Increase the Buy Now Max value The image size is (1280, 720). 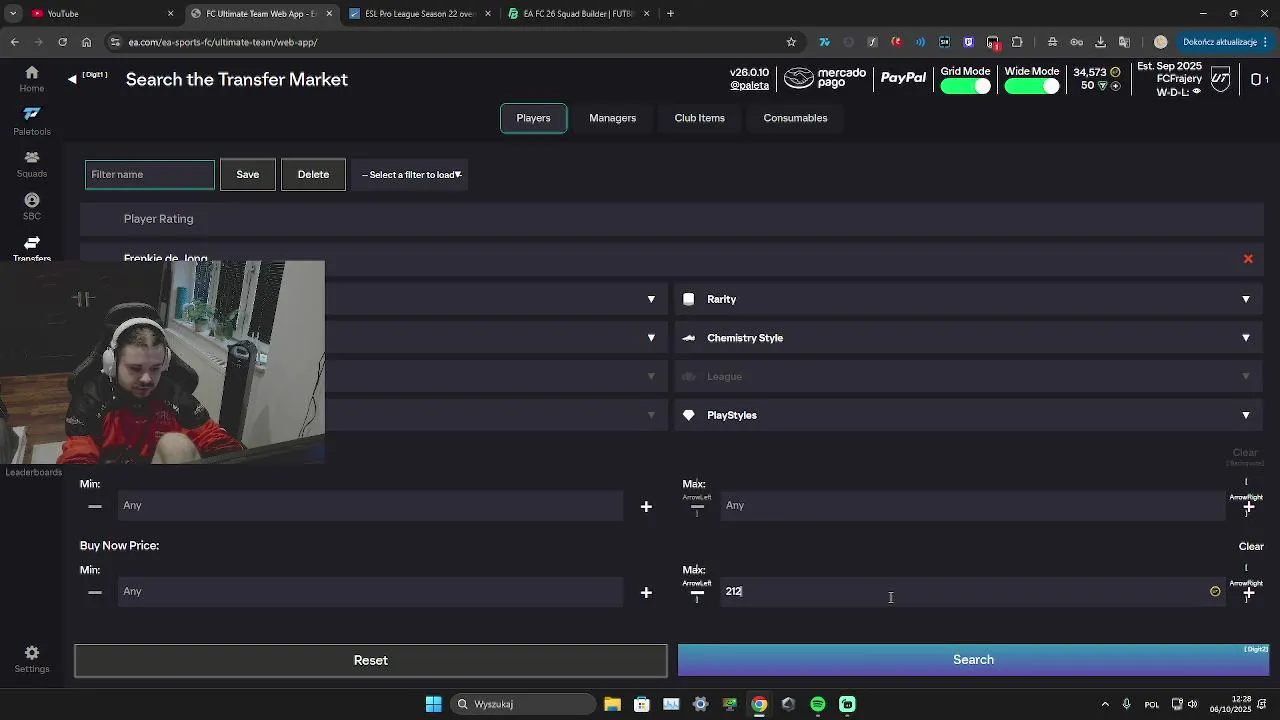click(1248, 593)
